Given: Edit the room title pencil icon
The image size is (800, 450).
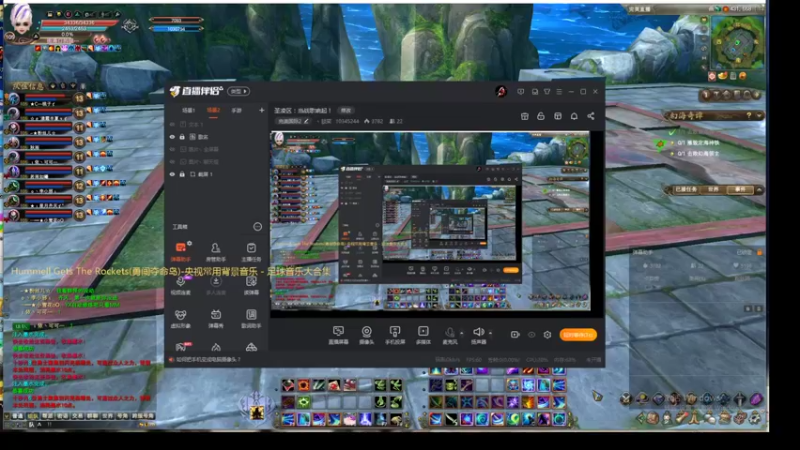Looking at the screenshot, I should pos(306,121).
